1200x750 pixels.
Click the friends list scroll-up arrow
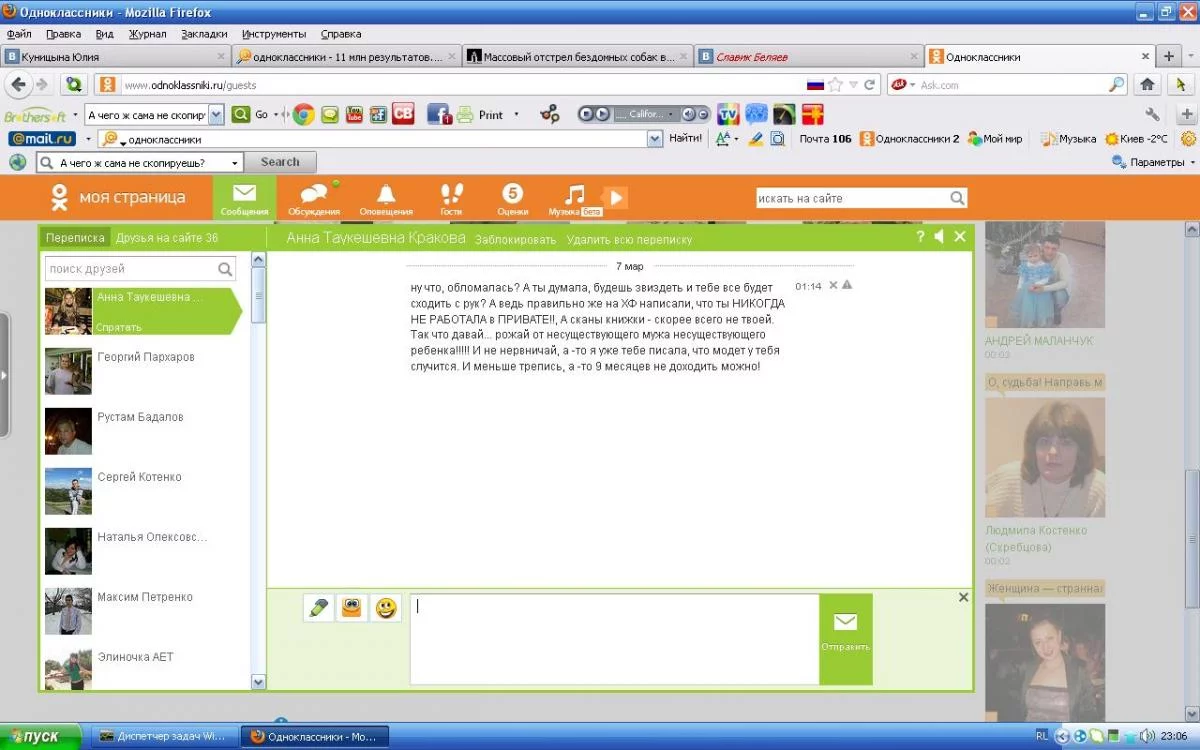tap(258, 260)
